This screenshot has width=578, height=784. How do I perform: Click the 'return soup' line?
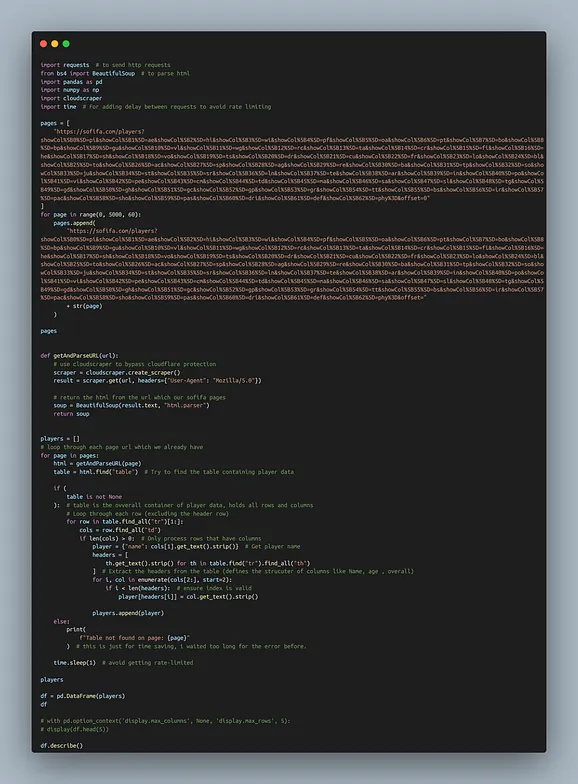pos(72,414)
